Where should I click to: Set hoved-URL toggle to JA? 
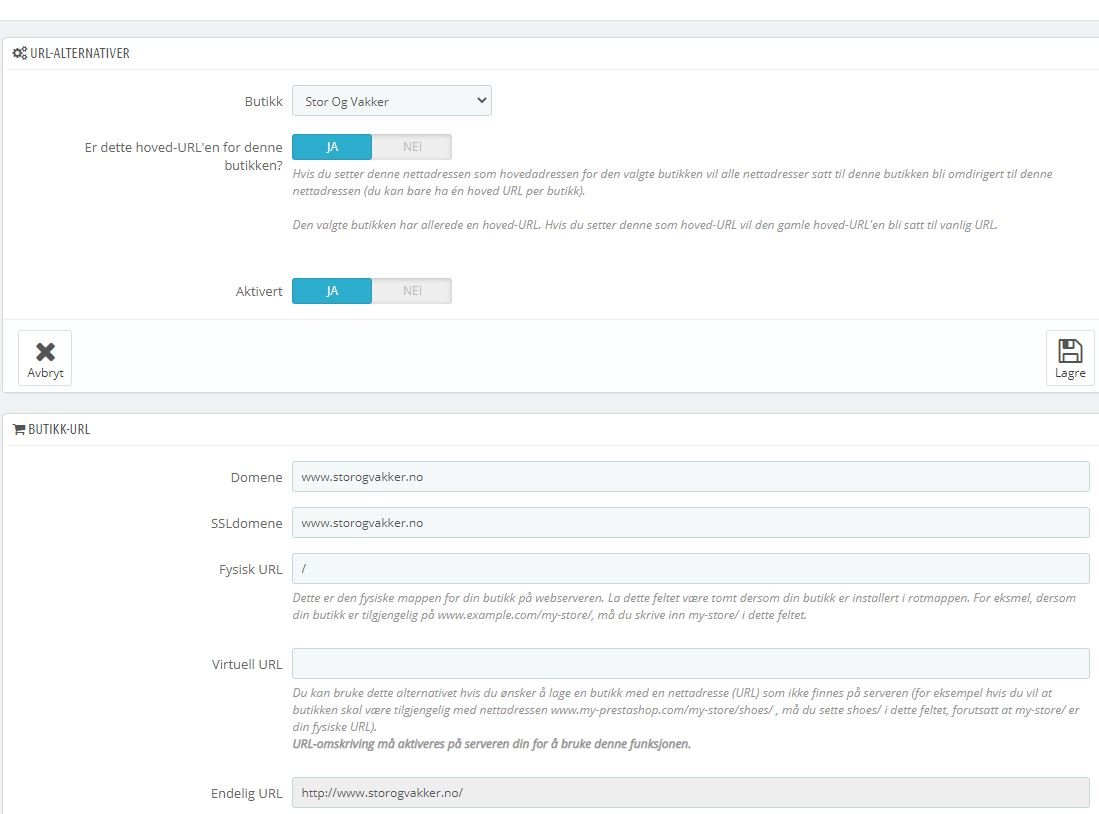332,147
